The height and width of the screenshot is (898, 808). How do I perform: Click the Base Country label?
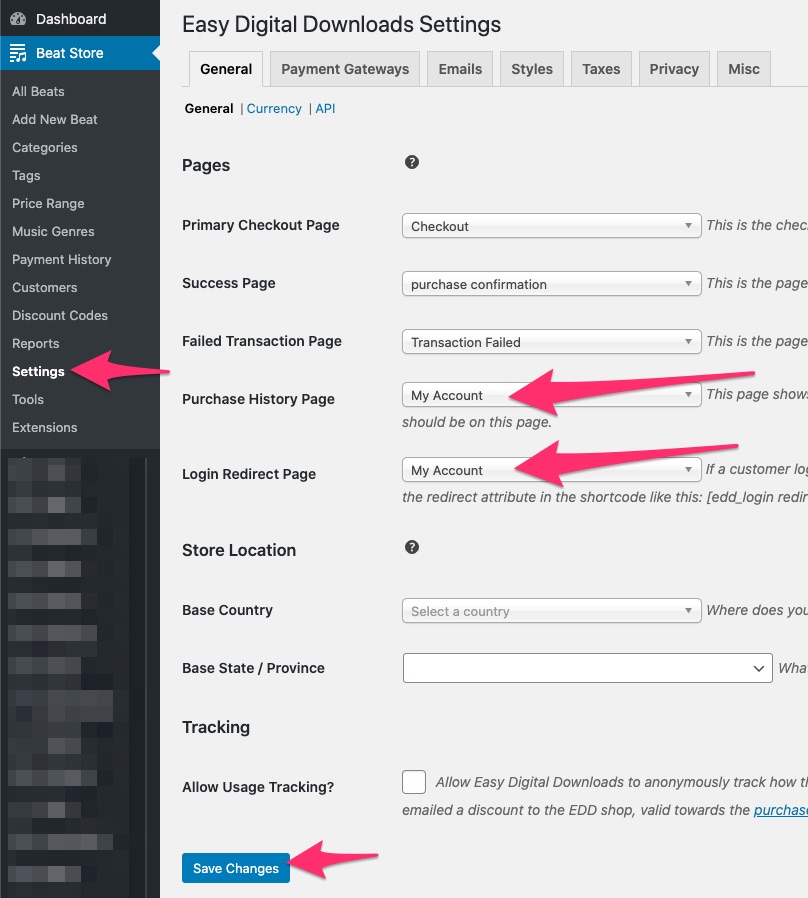(227, 611)
